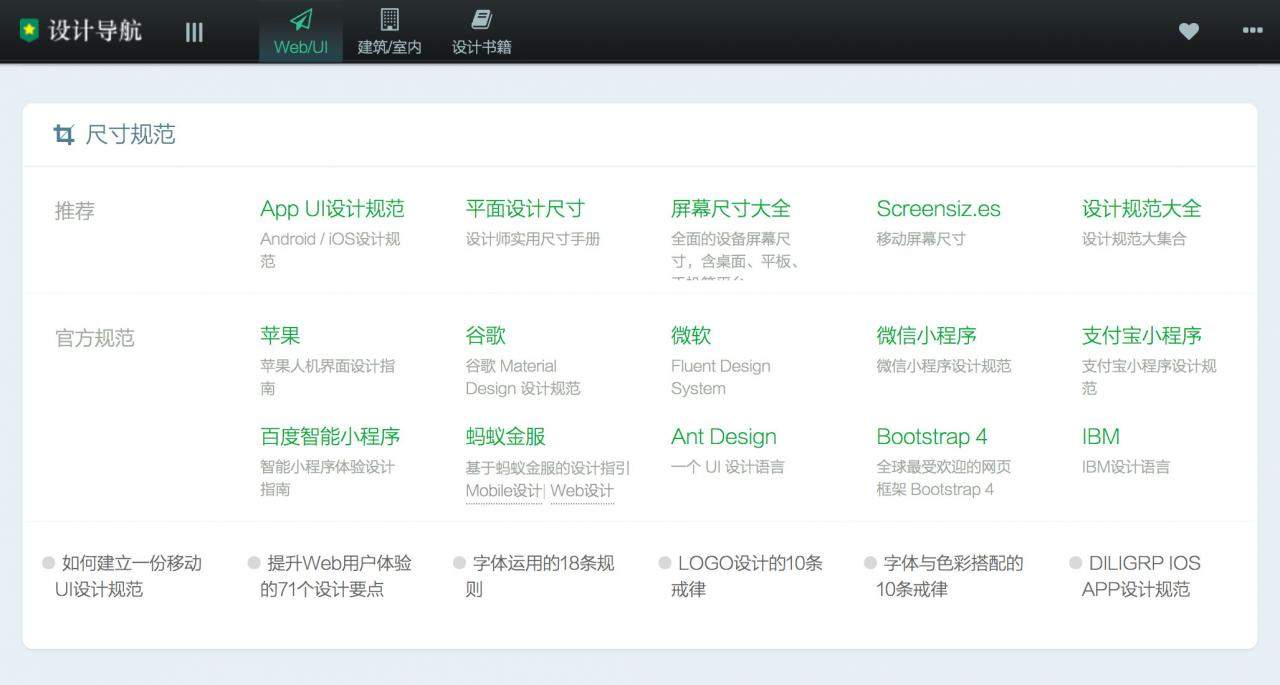This screenshot has height=685, width=1280.
Task: Click the building icon above 建筑/室内
Action: click(390, 19)
